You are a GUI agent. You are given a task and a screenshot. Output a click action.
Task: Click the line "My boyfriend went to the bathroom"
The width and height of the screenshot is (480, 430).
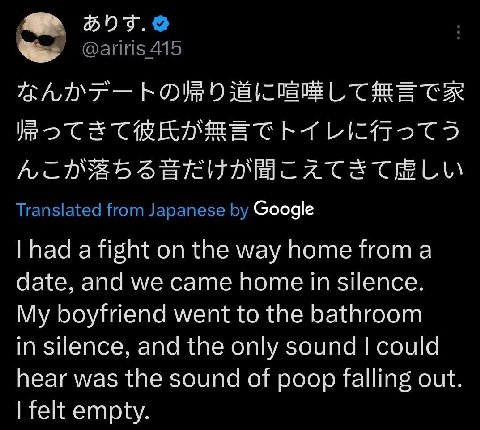[x=219, y=315]
